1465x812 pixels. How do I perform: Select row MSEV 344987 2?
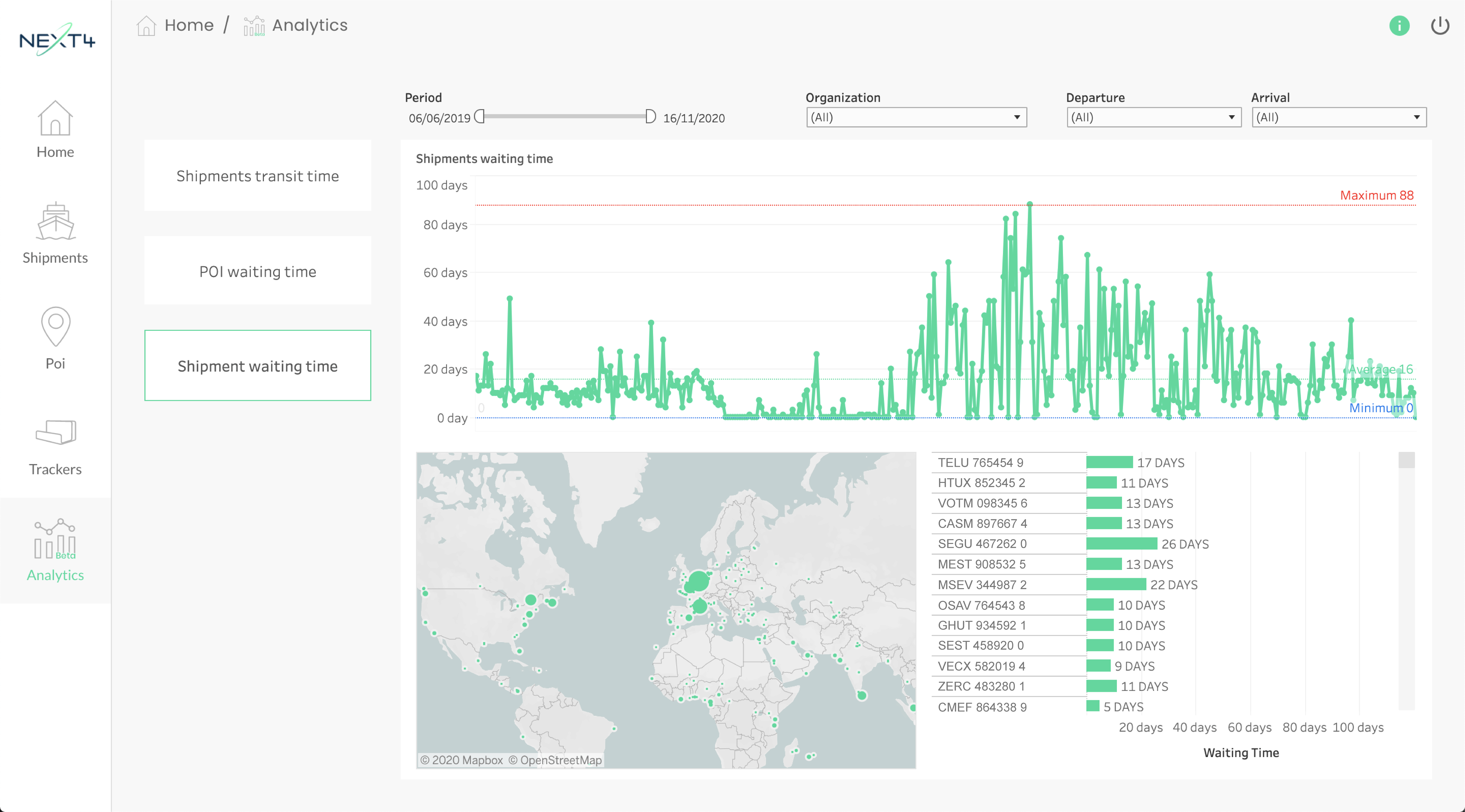pos(1009,584)
